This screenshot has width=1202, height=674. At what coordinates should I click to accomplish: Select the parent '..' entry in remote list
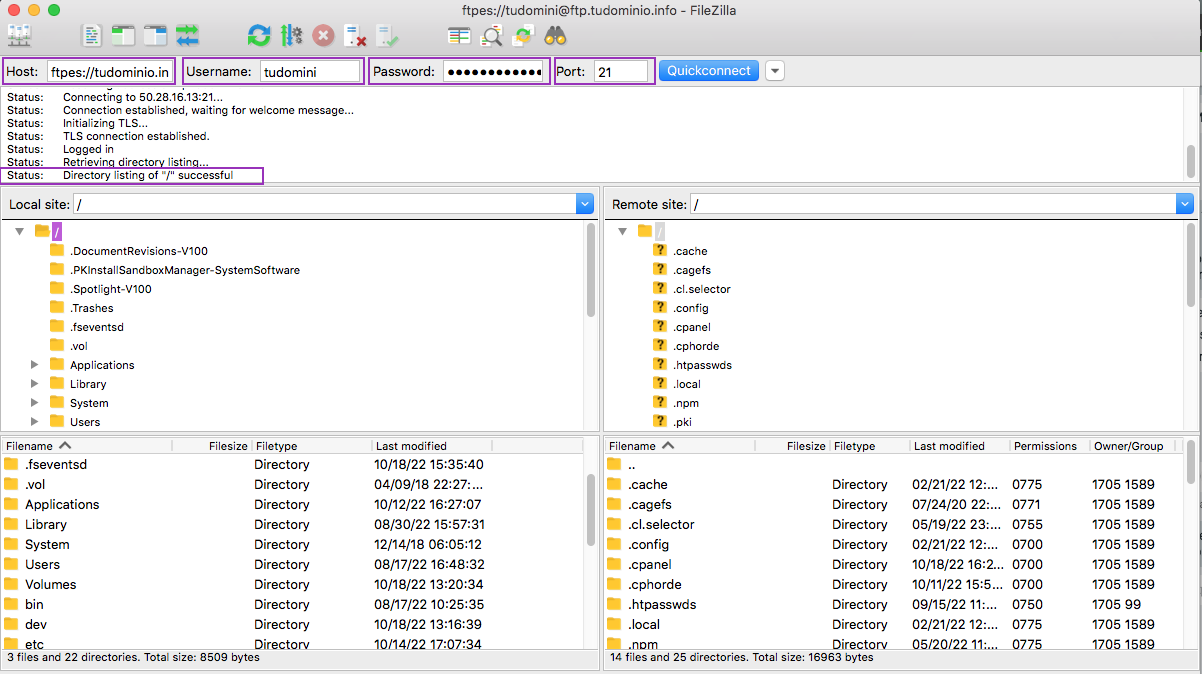[894, 464]
